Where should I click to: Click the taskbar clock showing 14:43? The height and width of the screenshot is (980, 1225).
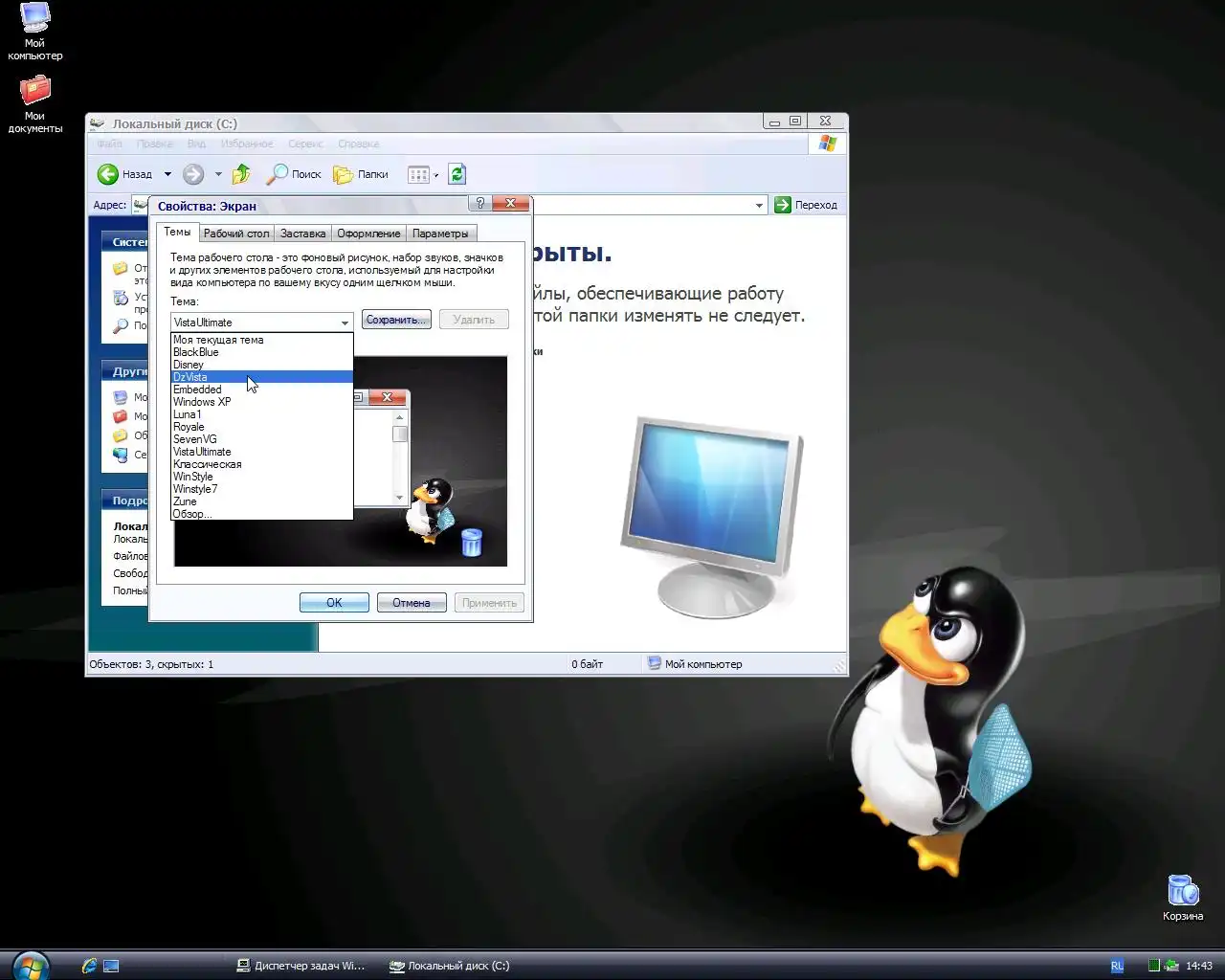tap(1199, 966)
